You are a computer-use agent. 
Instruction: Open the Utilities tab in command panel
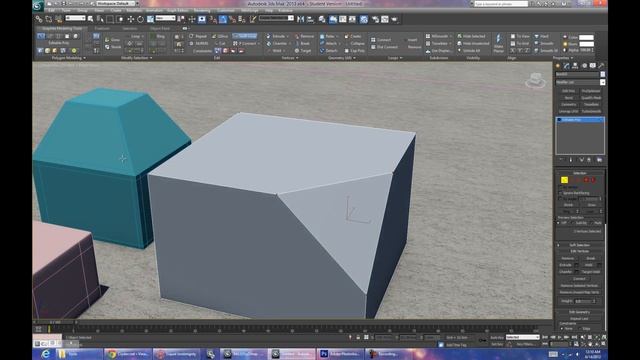click(x=601, y=66)
